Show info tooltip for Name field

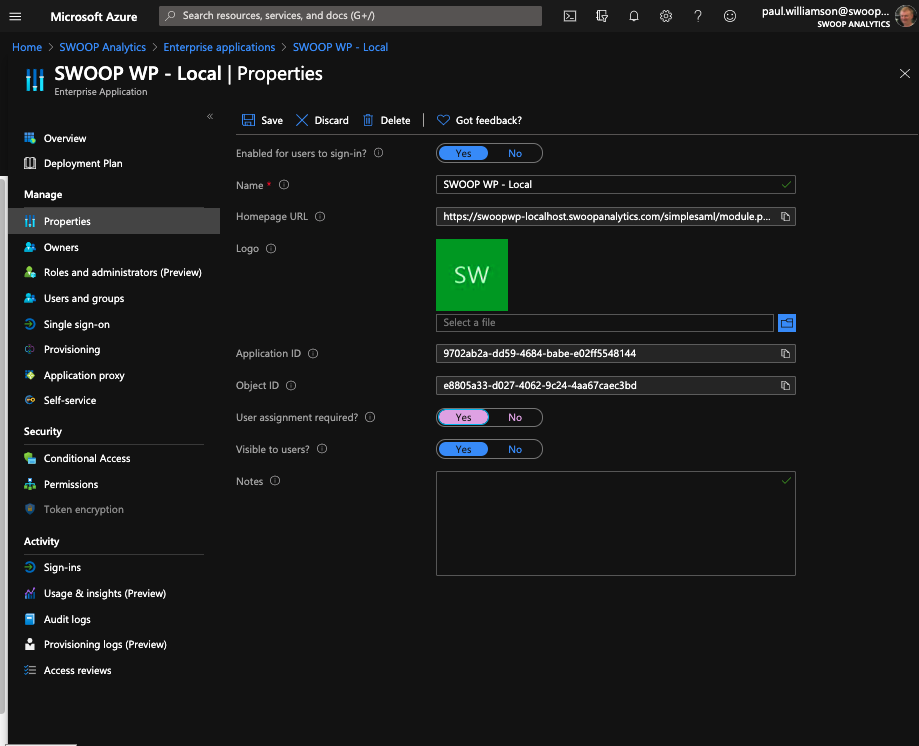[284, 185]
